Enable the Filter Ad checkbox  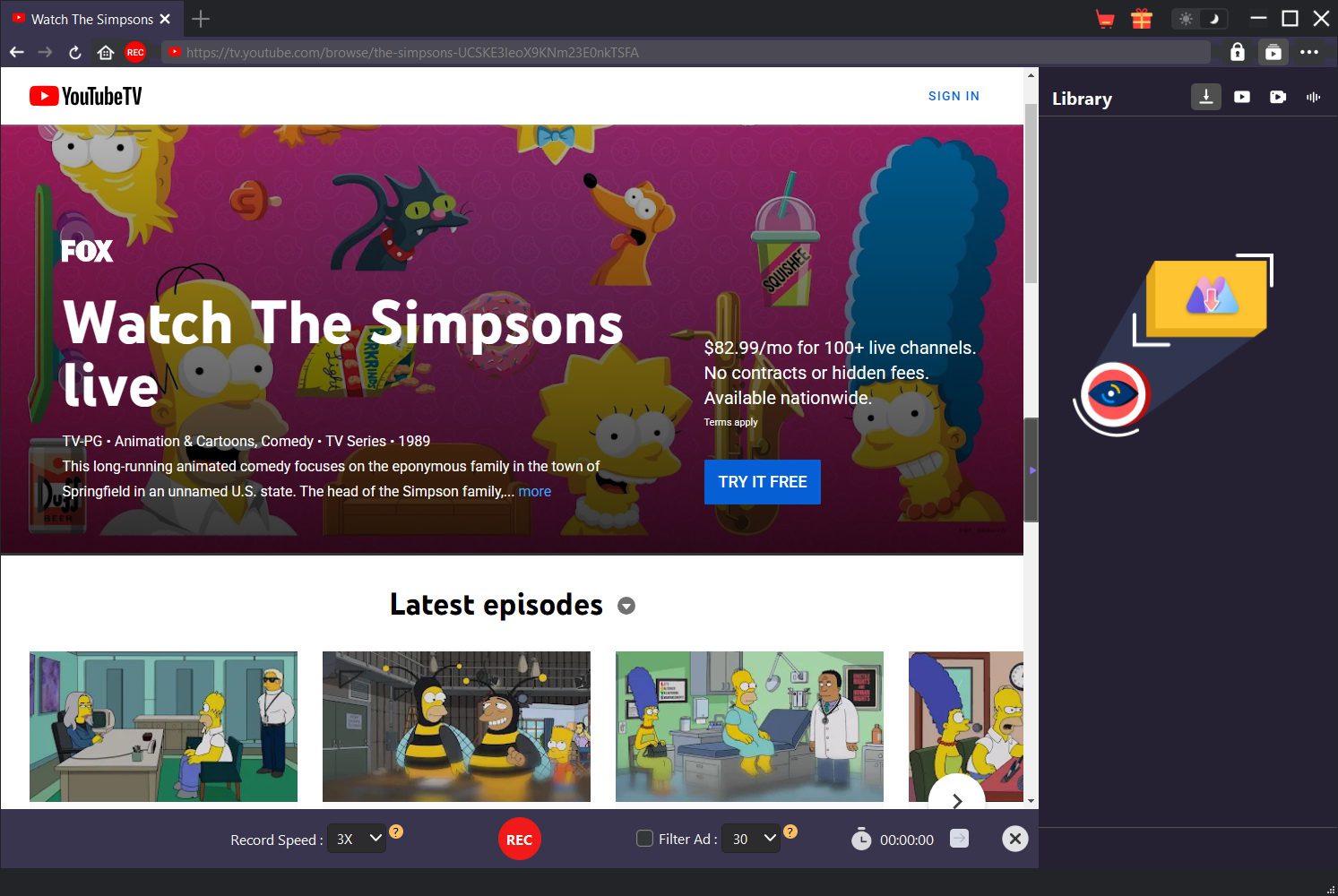click(x=644, y=839)
